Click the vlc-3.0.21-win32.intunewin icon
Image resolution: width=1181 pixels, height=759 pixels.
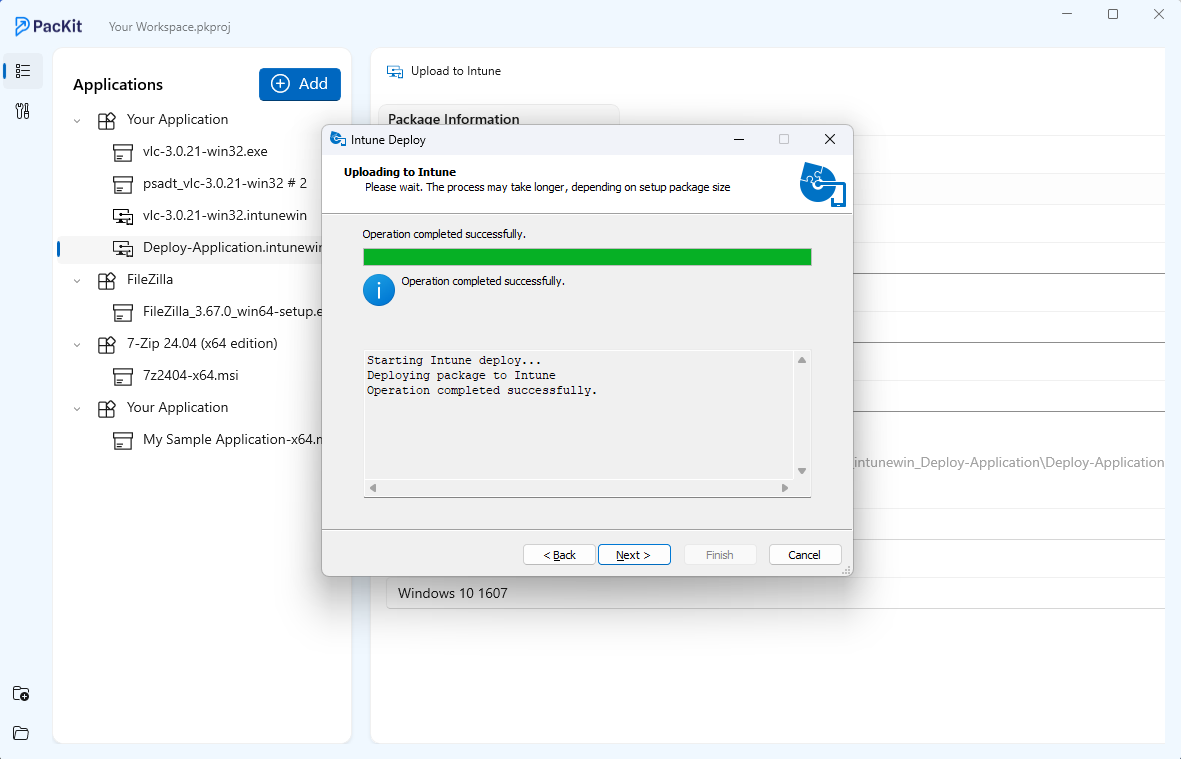123,216
